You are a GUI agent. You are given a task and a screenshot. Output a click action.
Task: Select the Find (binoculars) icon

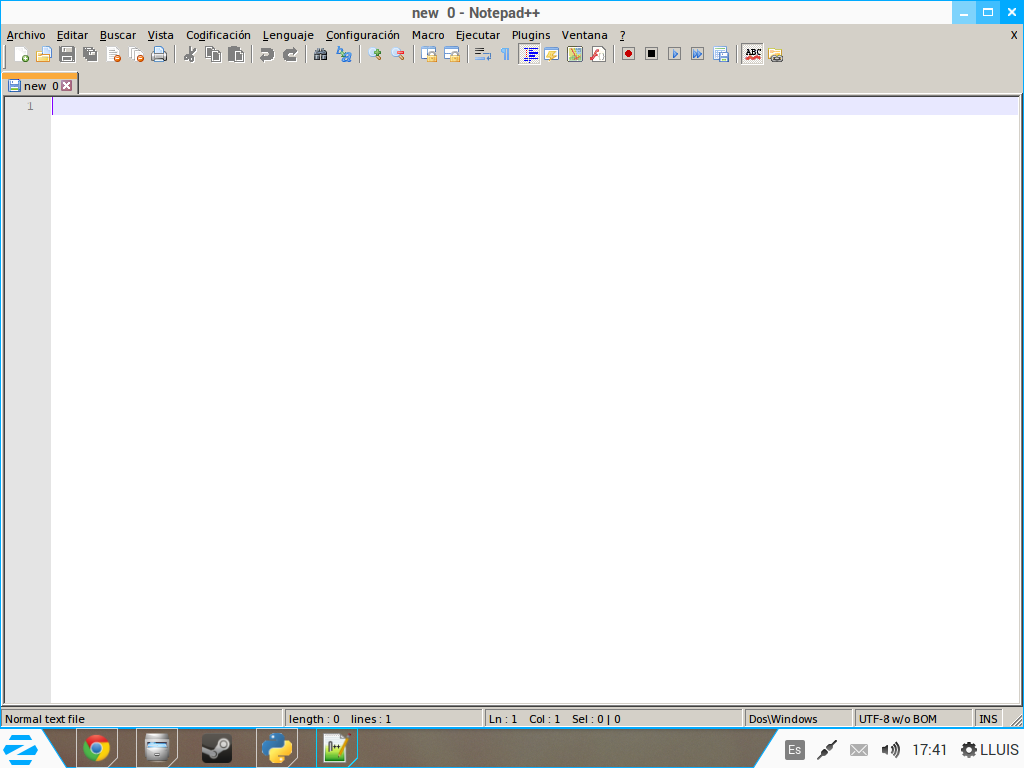coord(318,54)
